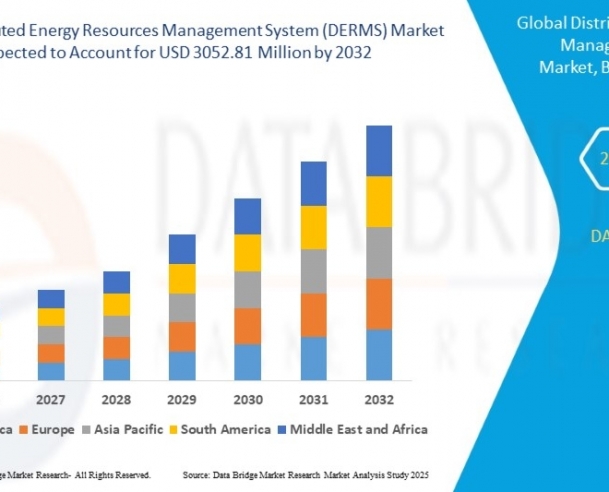Click the 2032 bar's gray segment
Image resolution: width=609 pixels, height=492 pixels.
click(379, 253)
